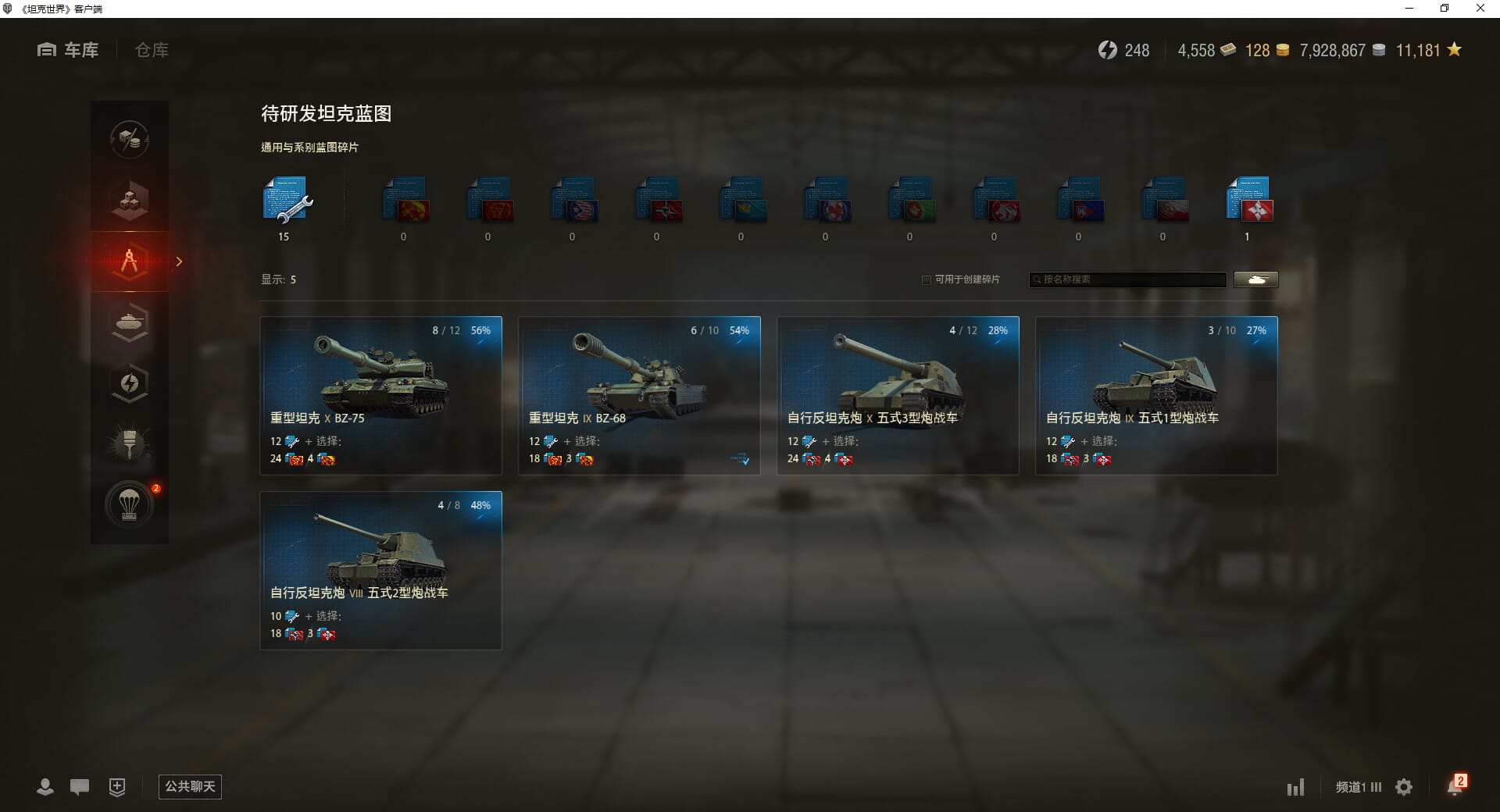Select the lightning bolt reserves sidebar icon

point(130,383)
